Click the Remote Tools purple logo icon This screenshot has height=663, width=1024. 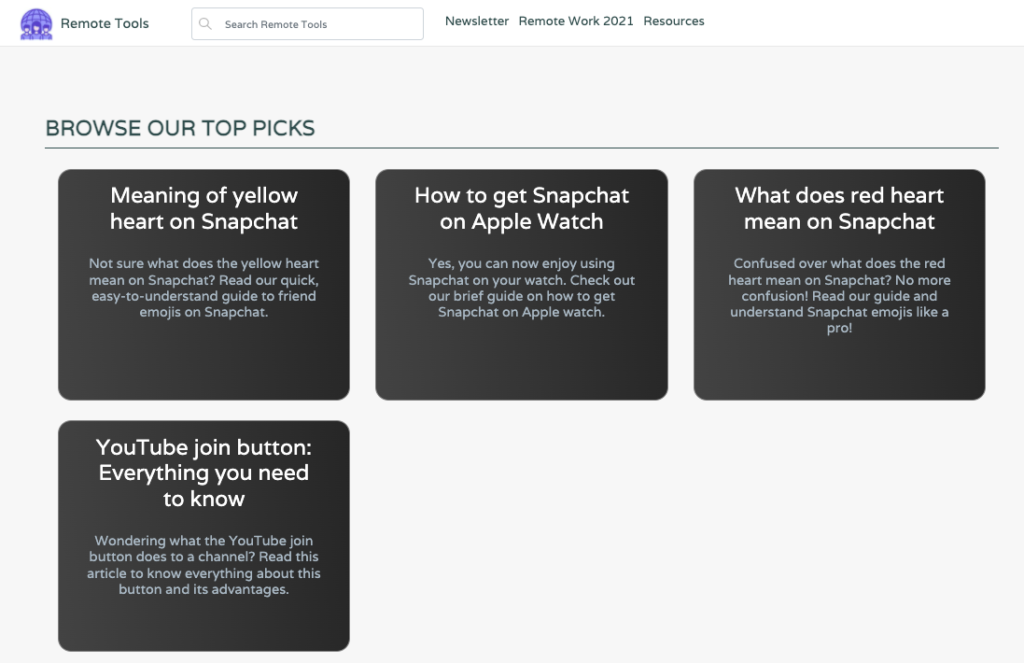[37, 22]
